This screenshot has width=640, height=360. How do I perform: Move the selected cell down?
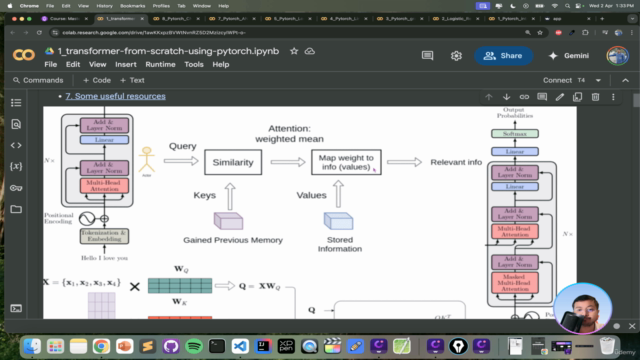[507, 97]
